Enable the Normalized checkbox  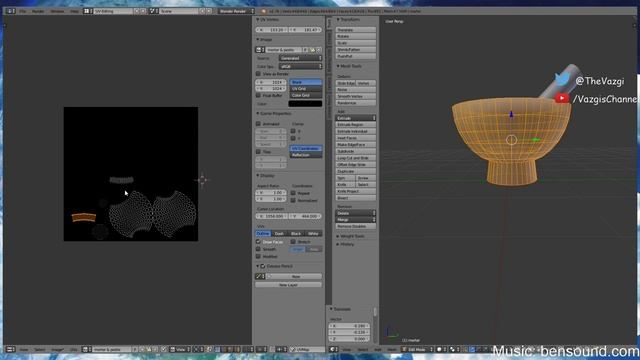click(x=293, y=200)
